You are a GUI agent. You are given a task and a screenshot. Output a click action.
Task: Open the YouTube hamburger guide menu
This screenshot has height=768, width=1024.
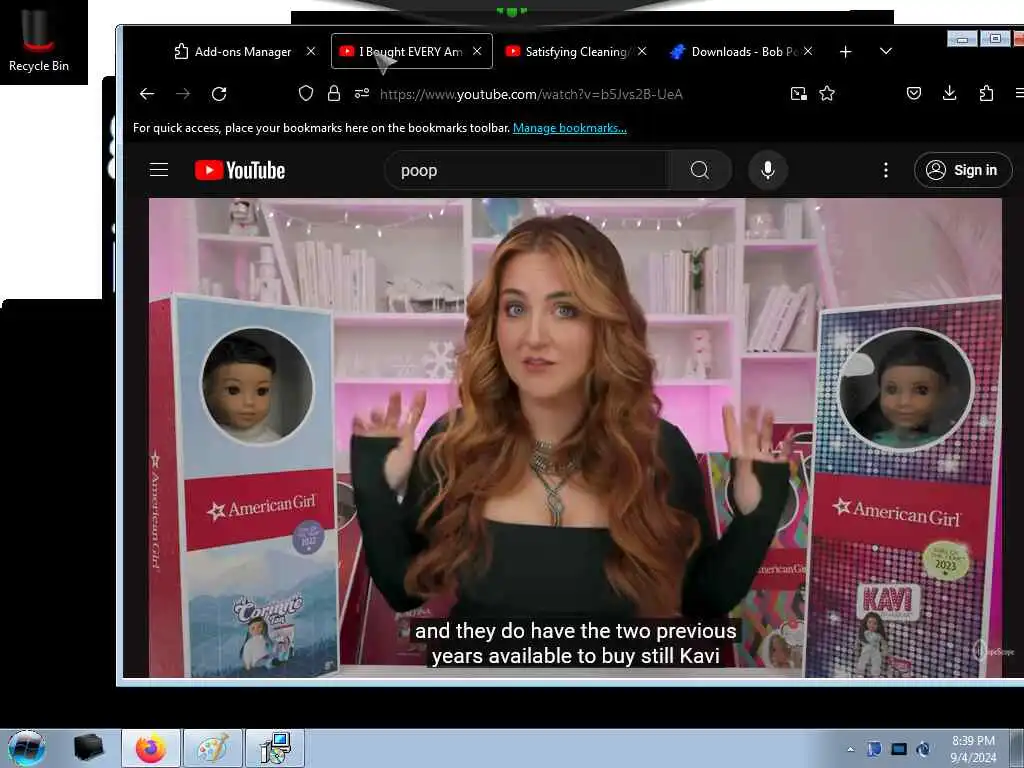(x=159, y=170)
